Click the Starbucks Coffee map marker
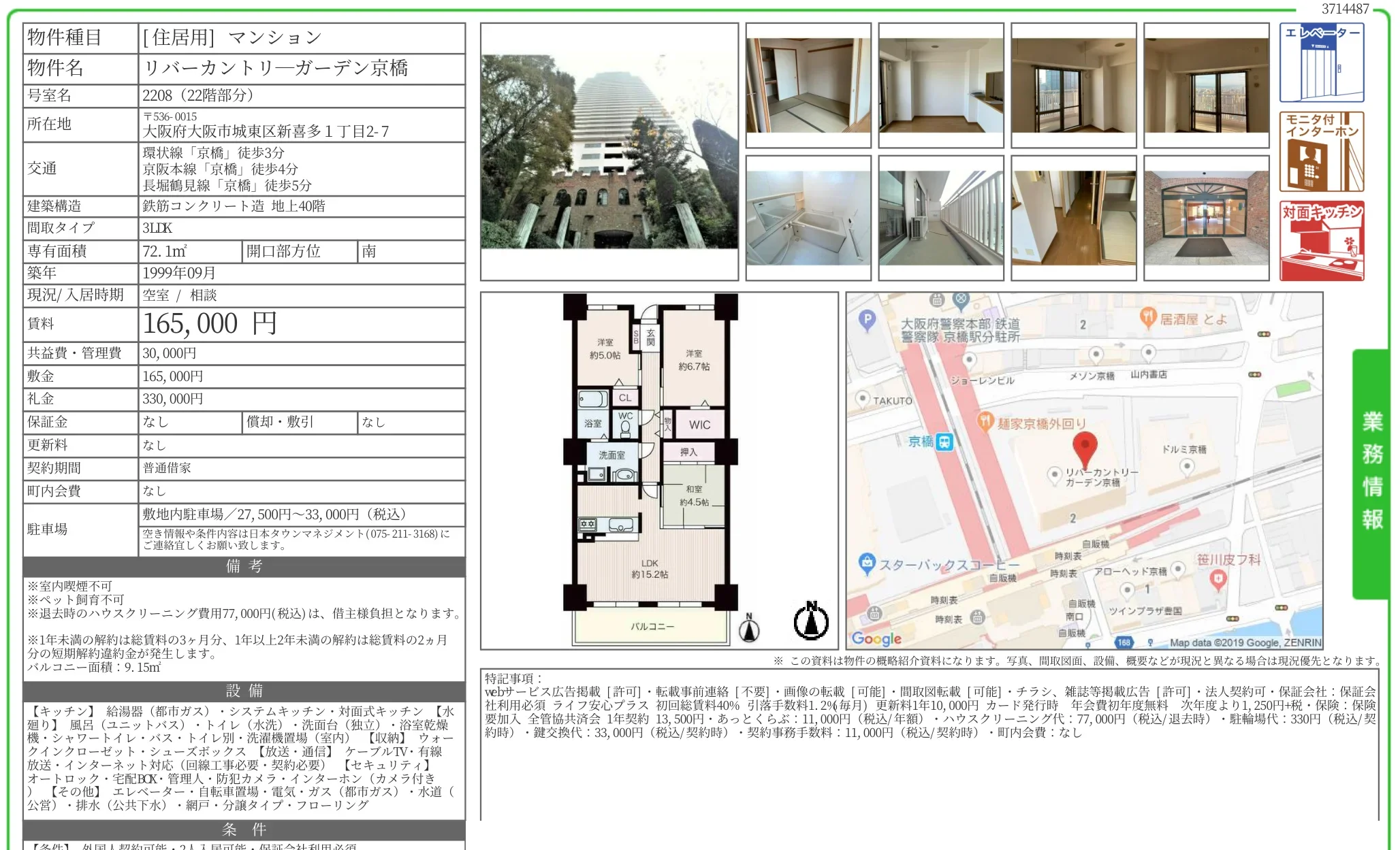 pos(866,563)
